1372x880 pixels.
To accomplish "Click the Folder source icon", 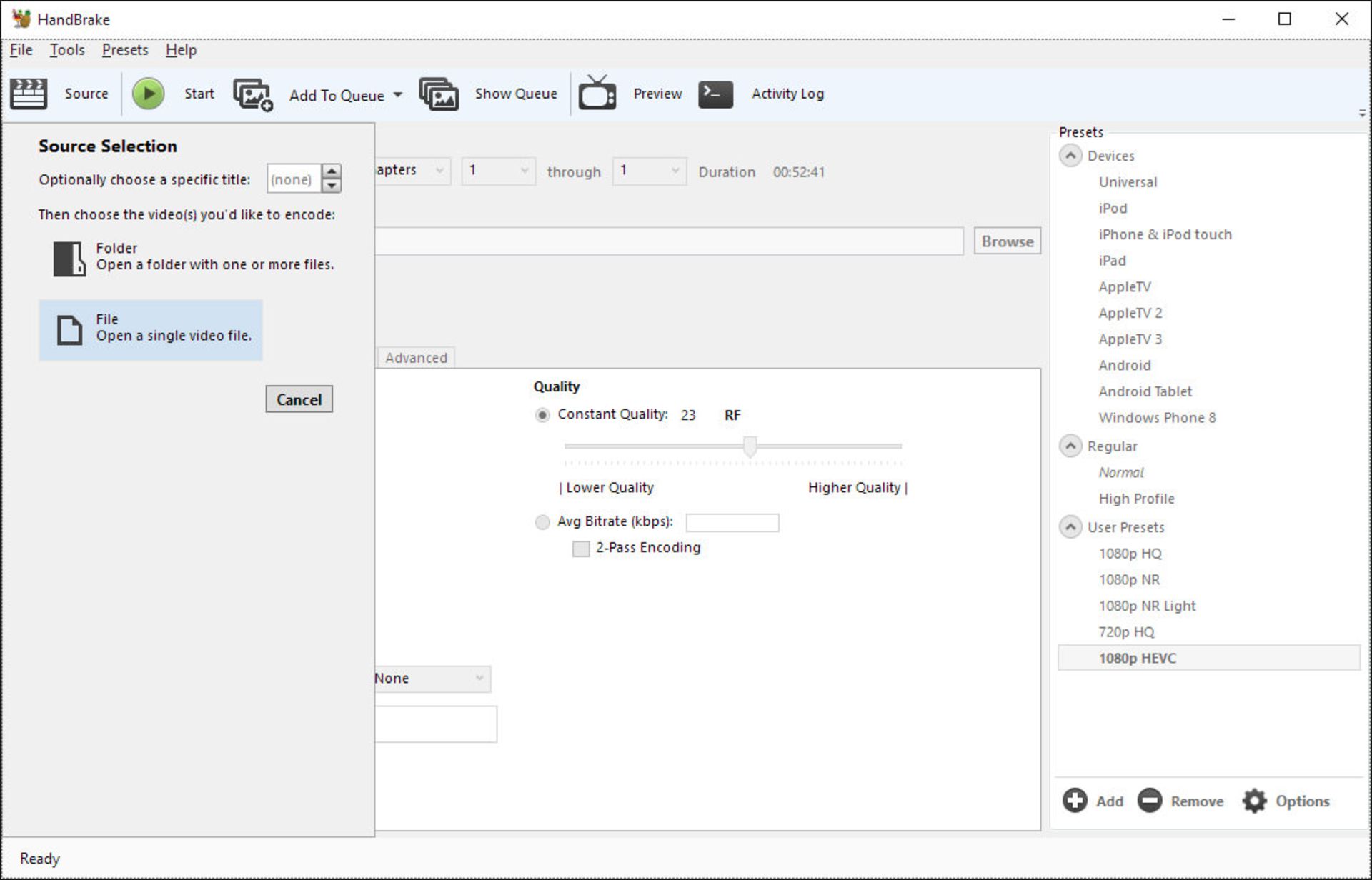I will tap(69, 258).
